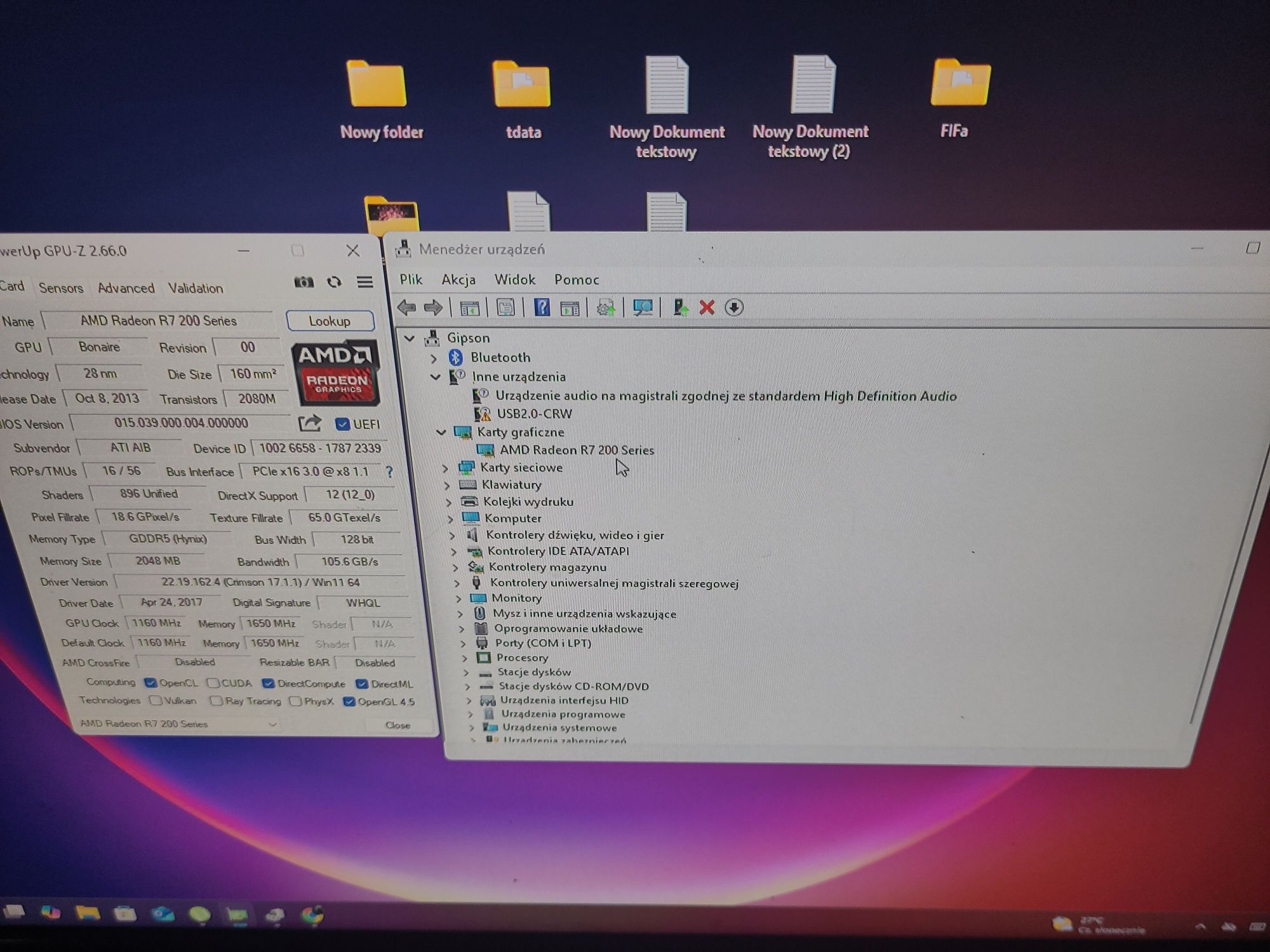Open the GPU-Z hamburger menu
Viewport: 1270px width, 952px height.
point(364,282)
